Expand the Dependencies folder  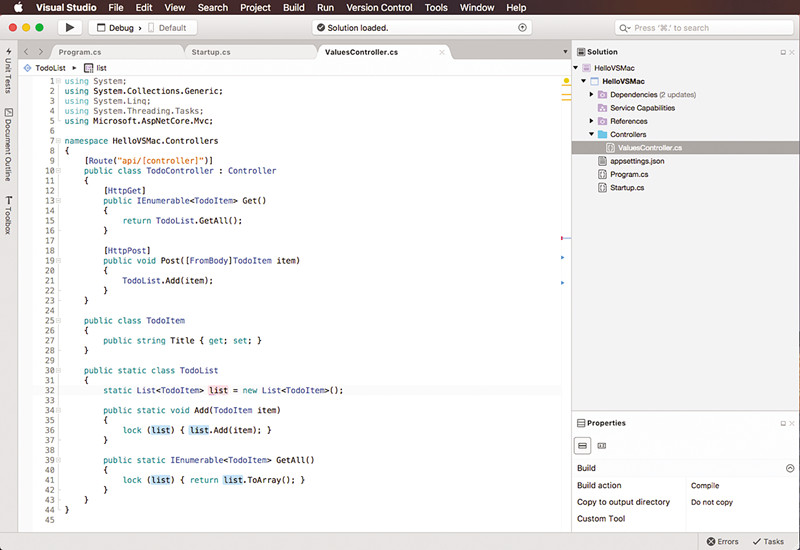(591, 95)
